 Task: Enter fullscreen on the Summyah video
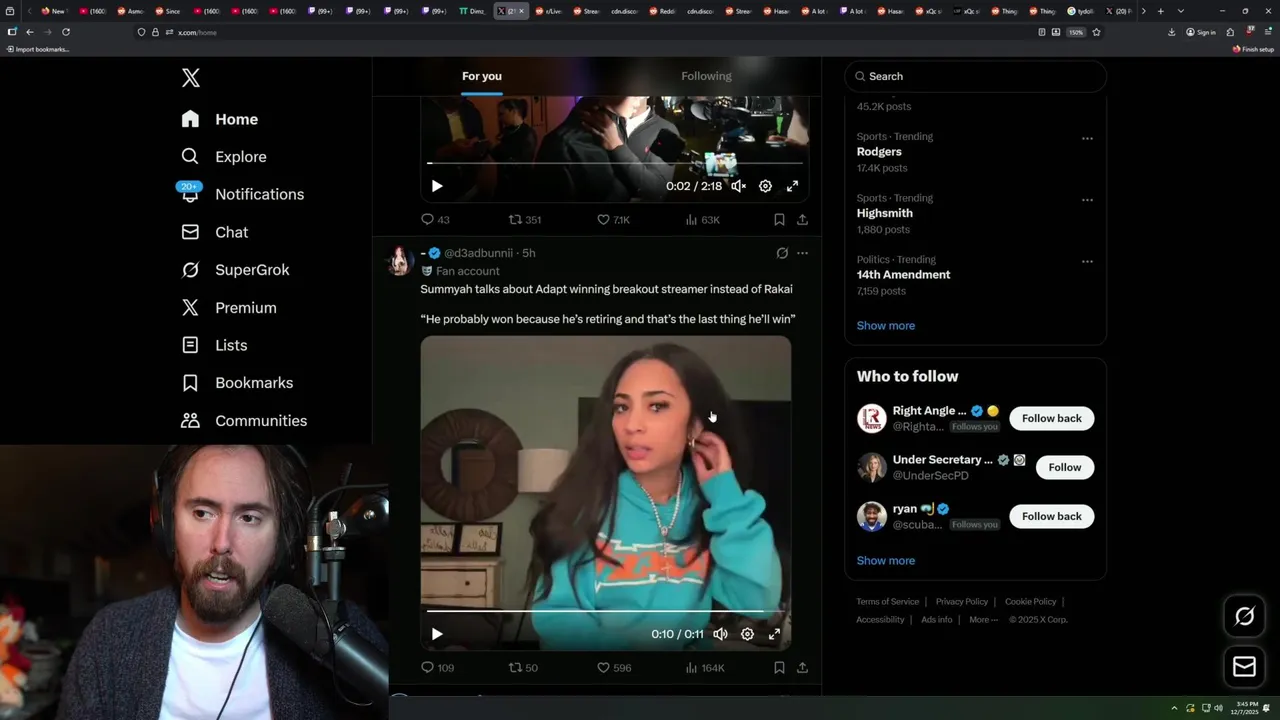[x=774, y=634]
